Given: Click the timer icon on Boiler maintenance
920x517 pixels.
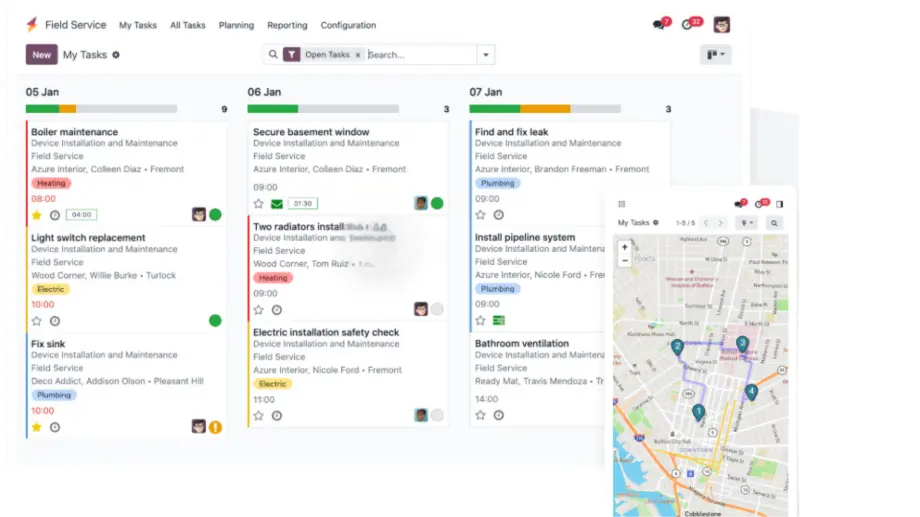Looking at the screenshot, I should point(55,215).
